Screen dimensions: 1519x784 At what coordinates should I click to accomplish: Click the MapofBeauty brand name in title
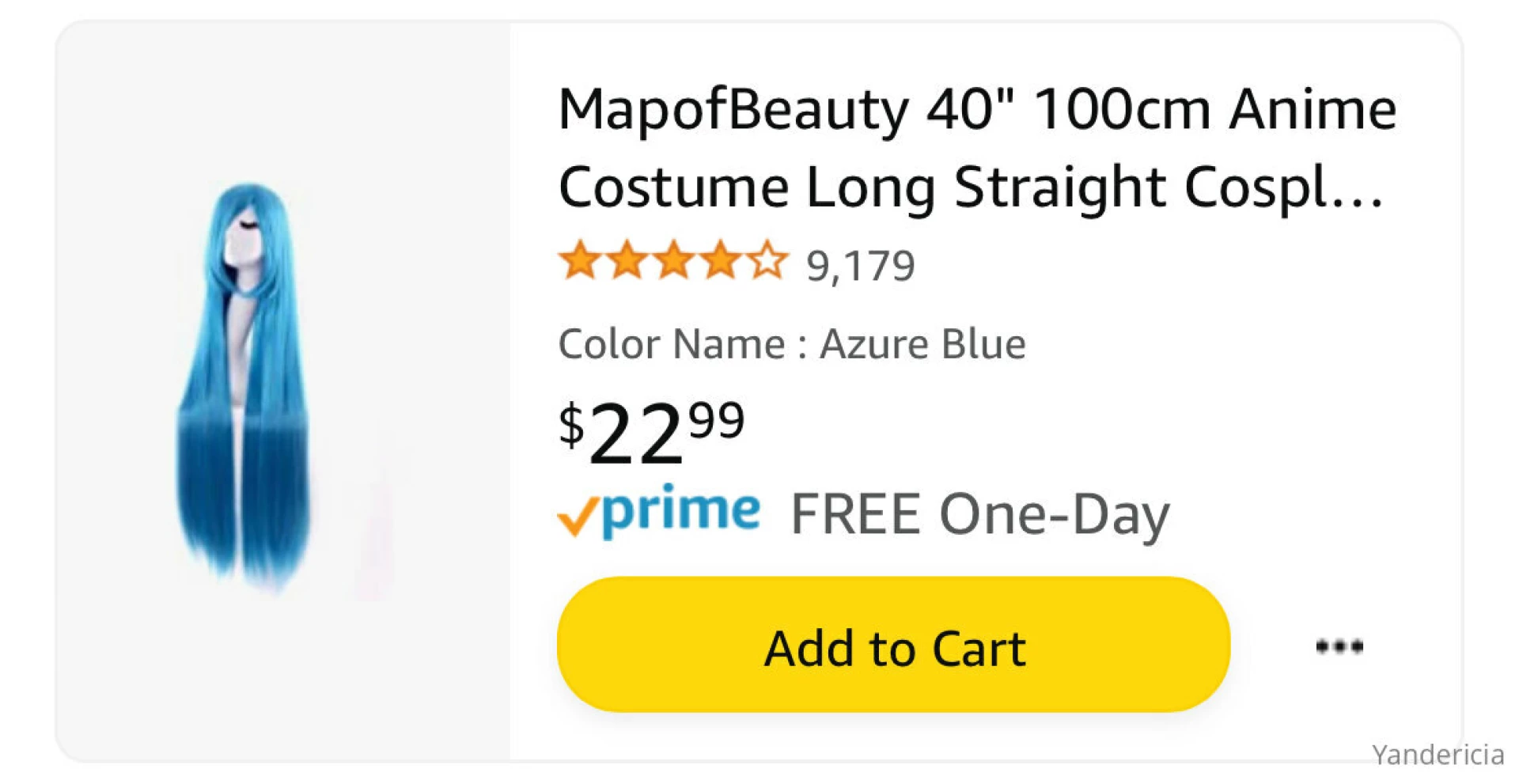733,109
